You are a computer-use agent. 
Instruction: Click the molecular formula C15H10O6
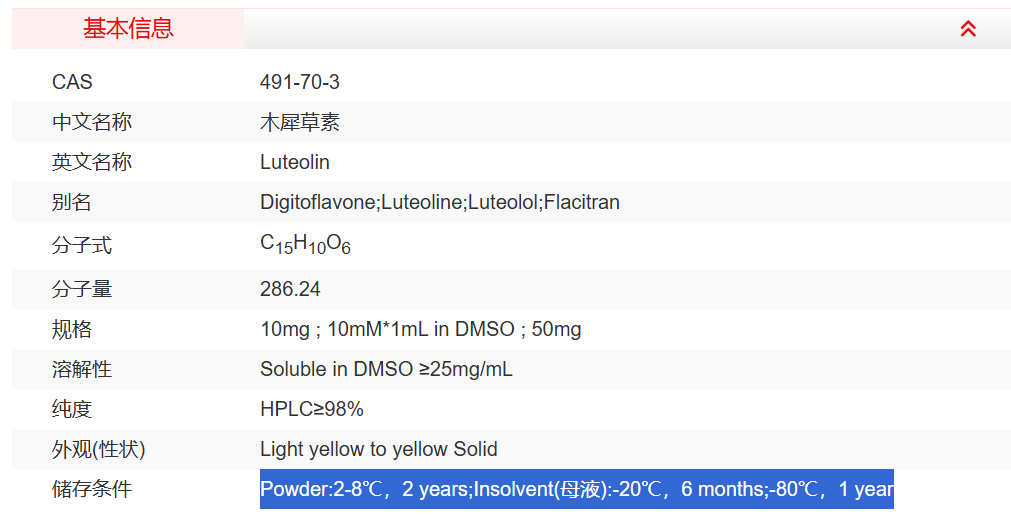[x=305, y=244]
